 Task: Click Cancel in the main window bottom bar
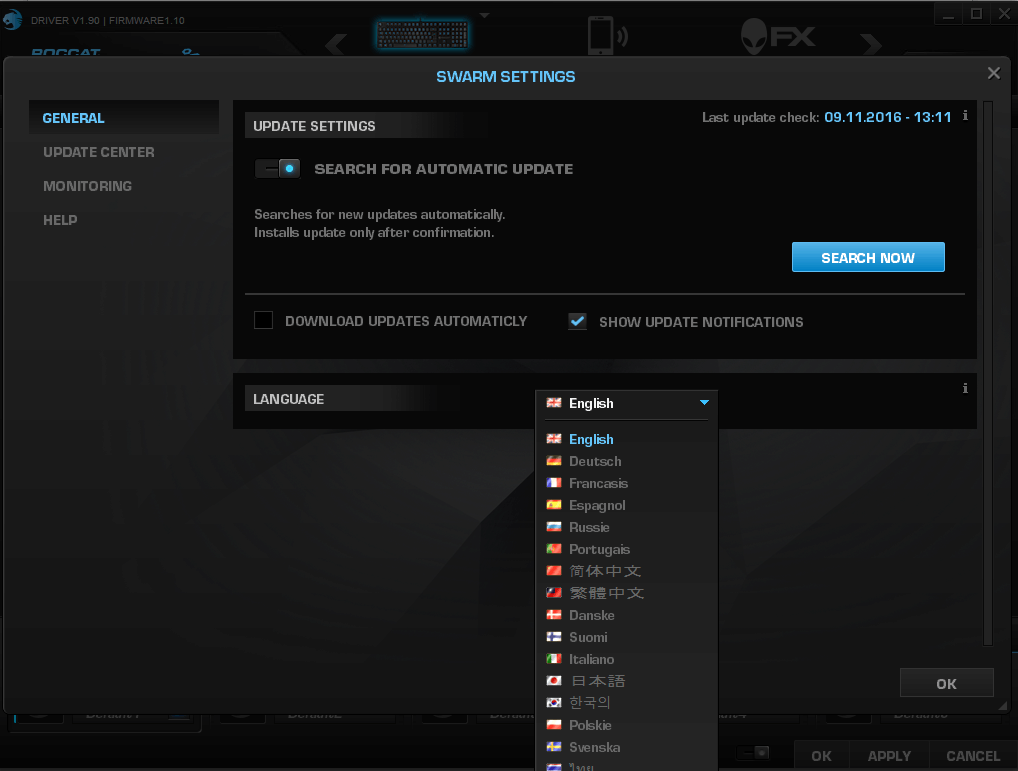pos(973,755)
